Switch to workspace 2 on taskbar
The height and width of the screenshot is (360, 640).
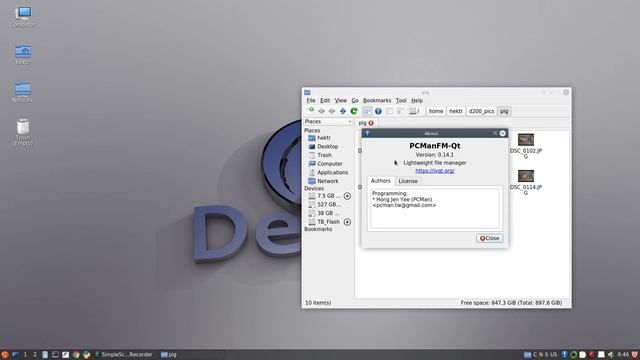(35, 355)
